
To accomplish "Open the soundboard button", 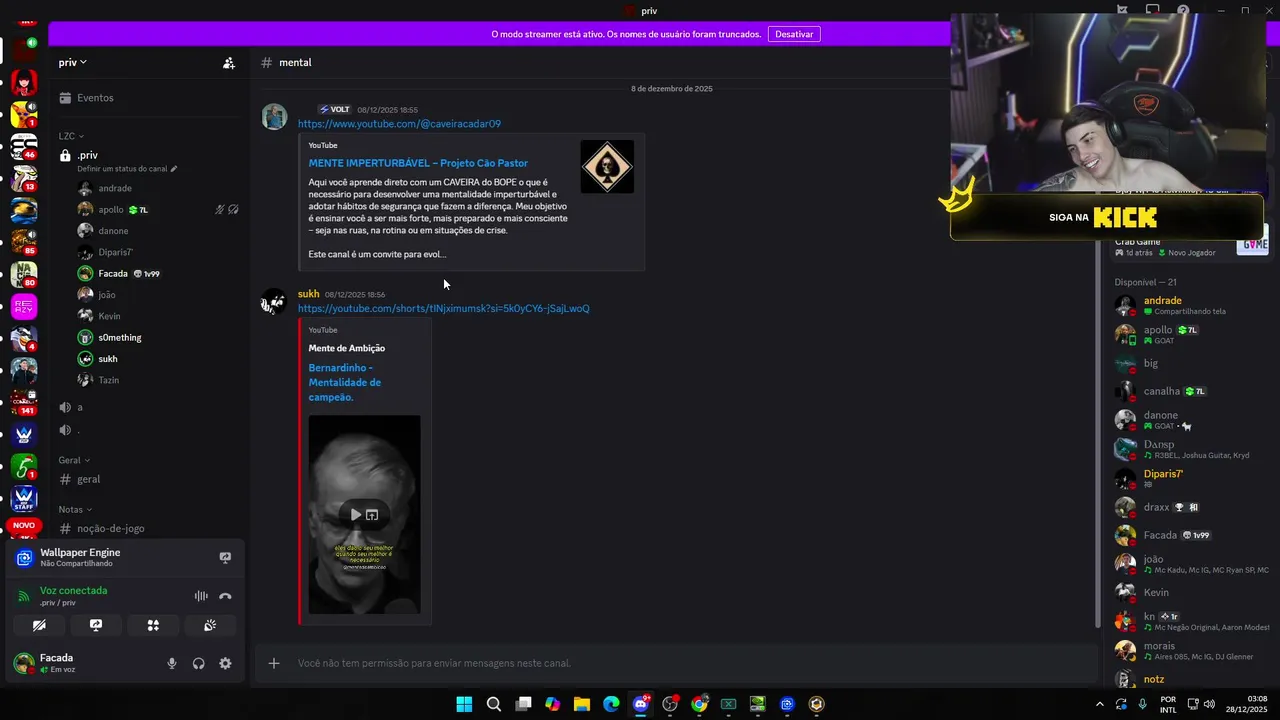I will pyautogui.click(x=210, y=625).
